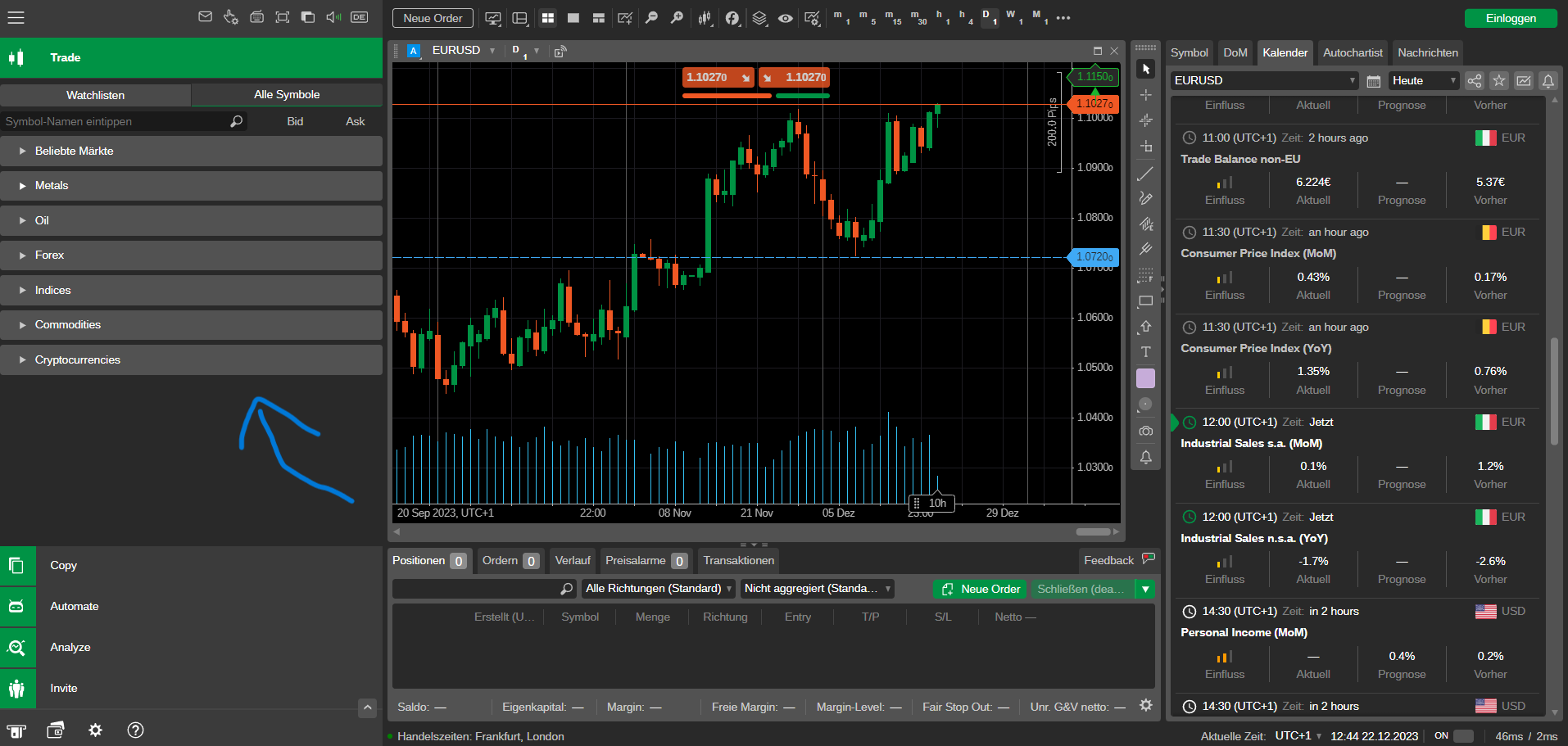Switch to the Nachrichten tab
Image resolution: width=1568 pixels, height=746 pixels.
1427,52
